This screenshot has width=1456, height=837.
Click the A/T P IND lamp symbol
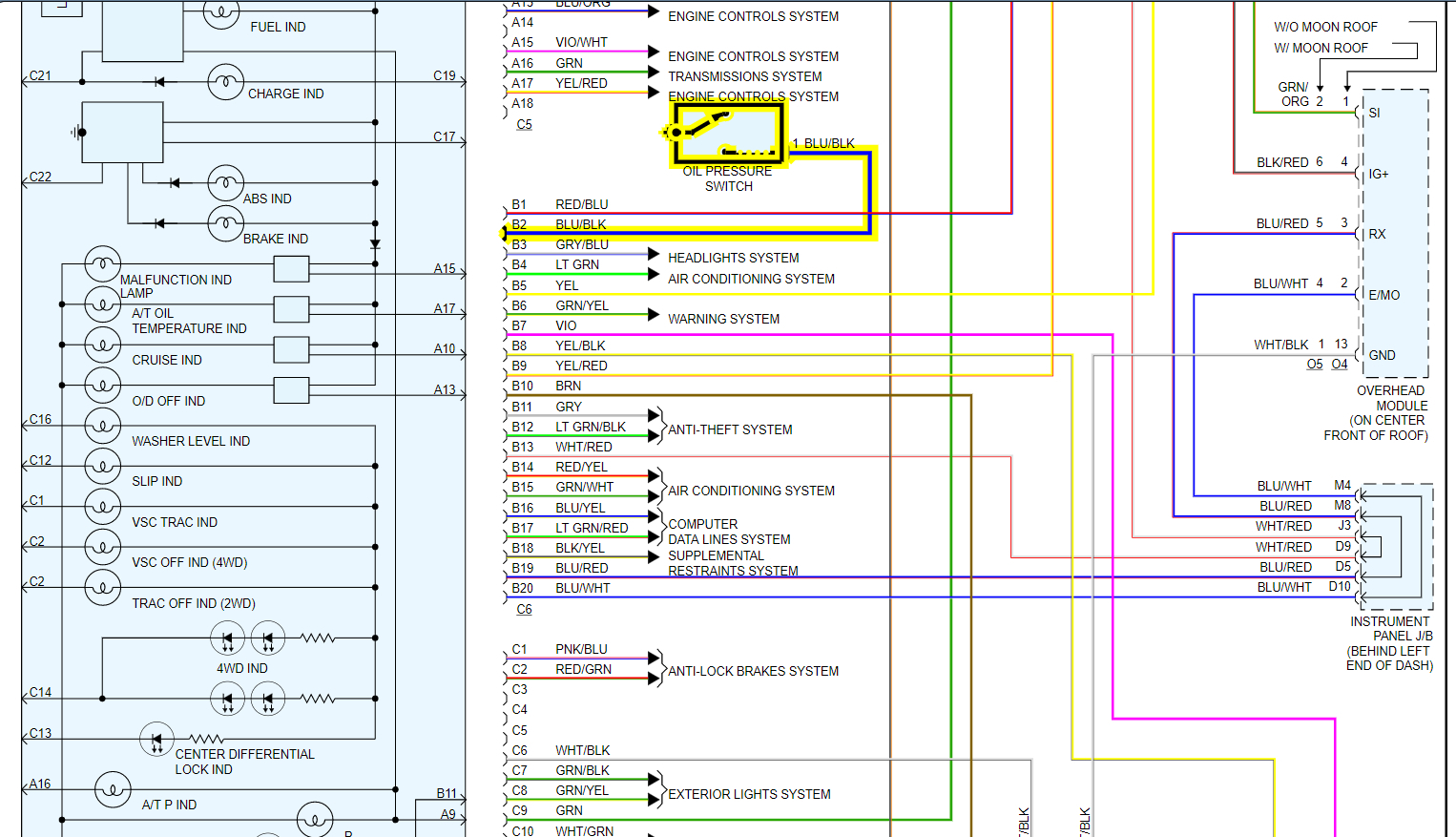pos(113,789)
